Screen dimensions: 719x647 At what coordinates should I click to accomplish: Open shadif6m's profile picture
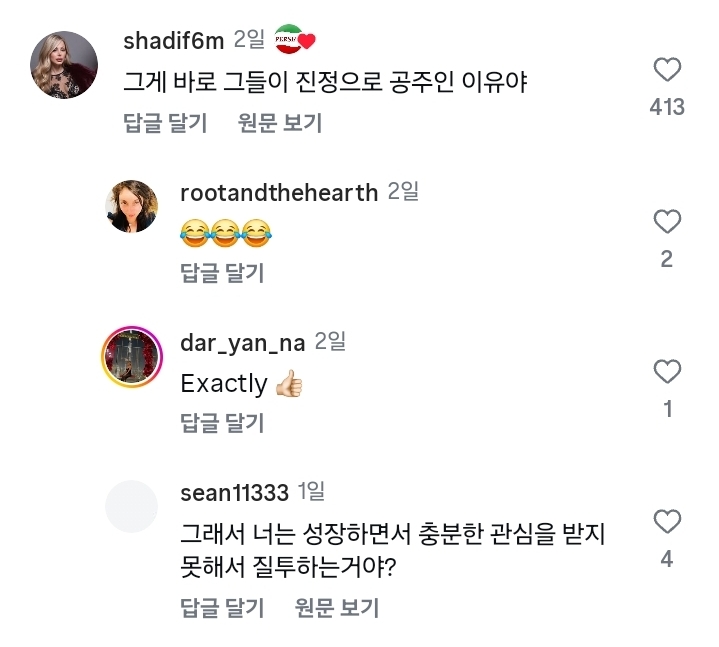[65, 65]
